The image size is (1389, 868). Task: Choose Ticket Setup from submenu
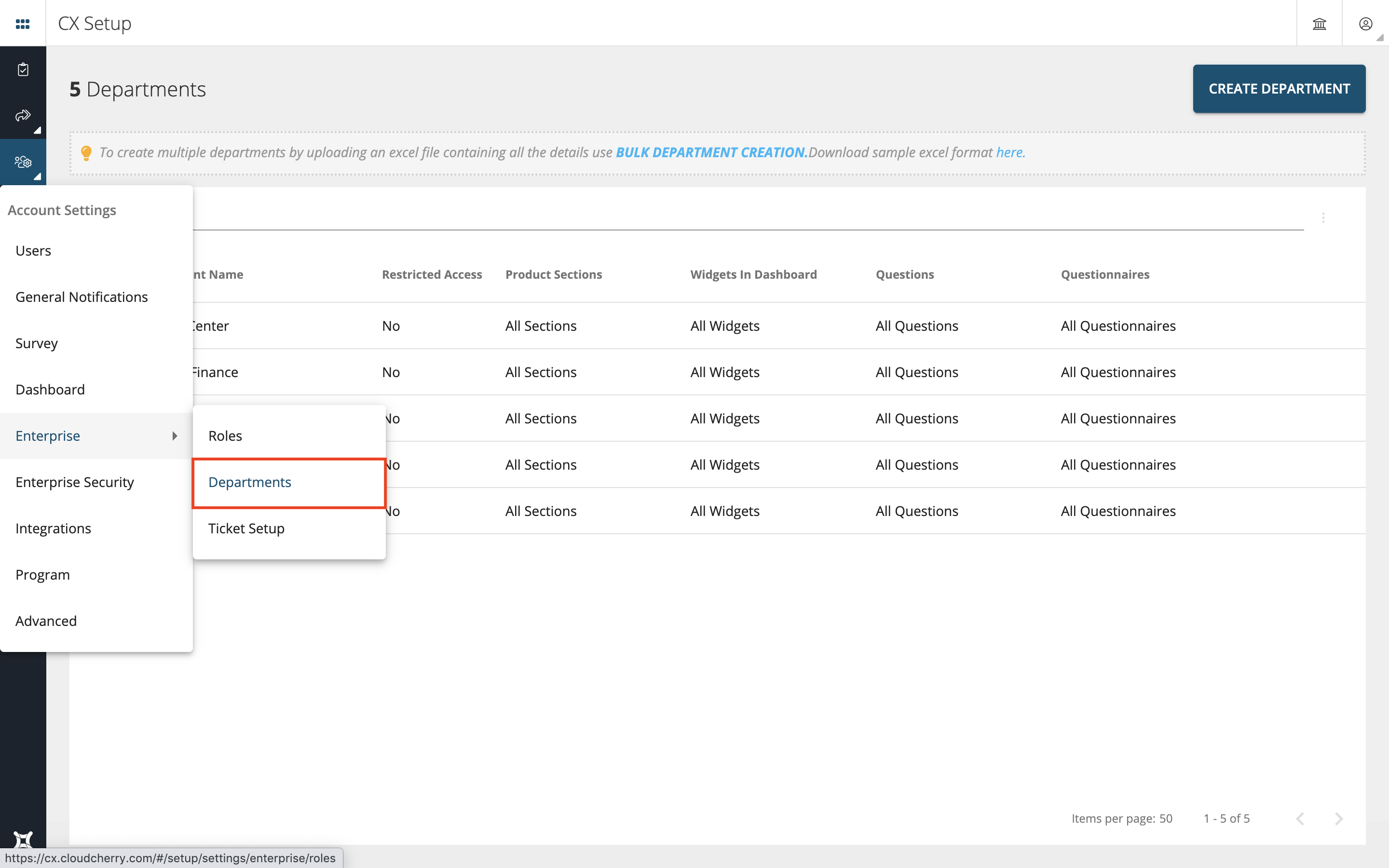[x=289, y=528]
